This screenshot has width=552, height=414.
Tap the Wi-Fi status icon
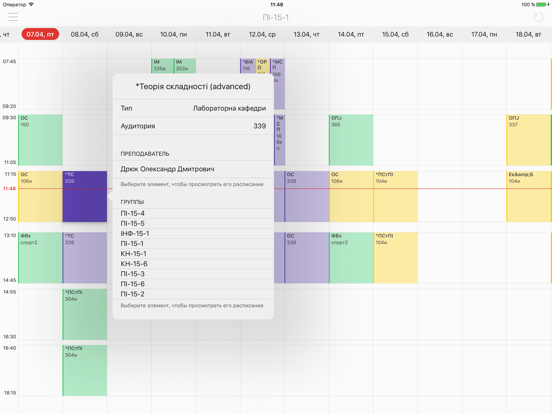click(32, 5)
